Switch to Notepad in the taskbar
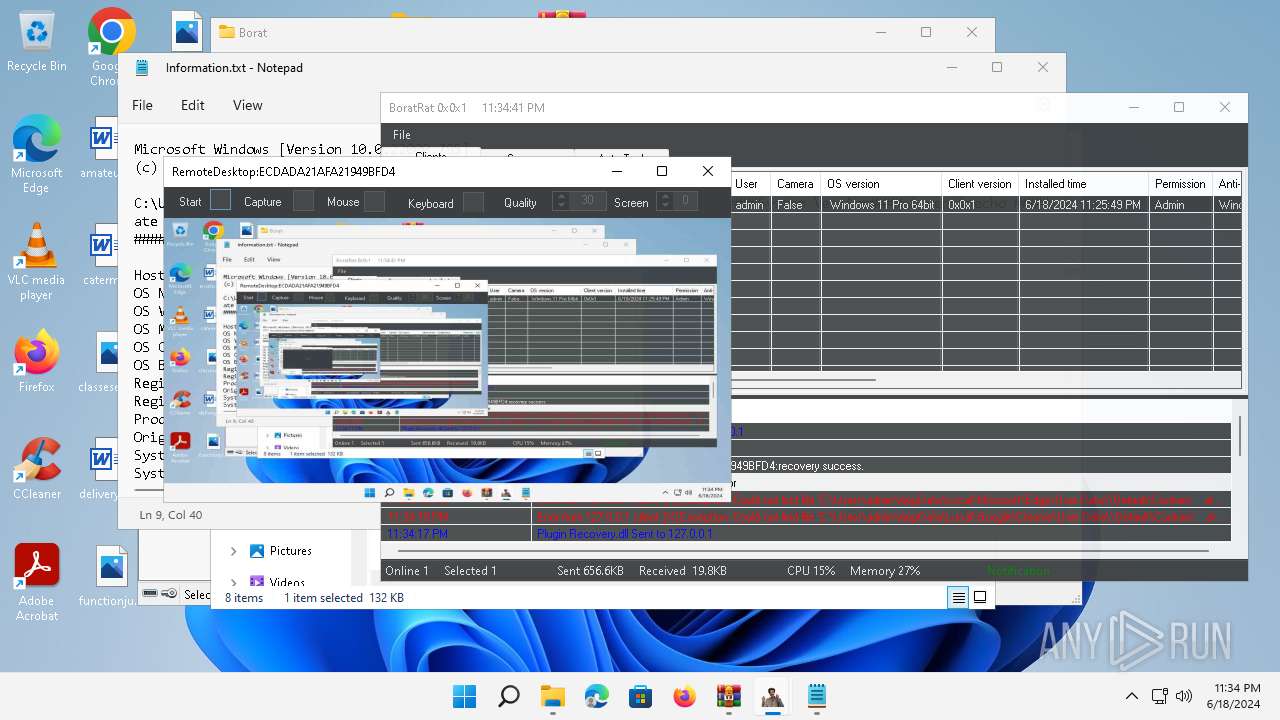This screenshot has height=720, width=1280. coord(816,696)
